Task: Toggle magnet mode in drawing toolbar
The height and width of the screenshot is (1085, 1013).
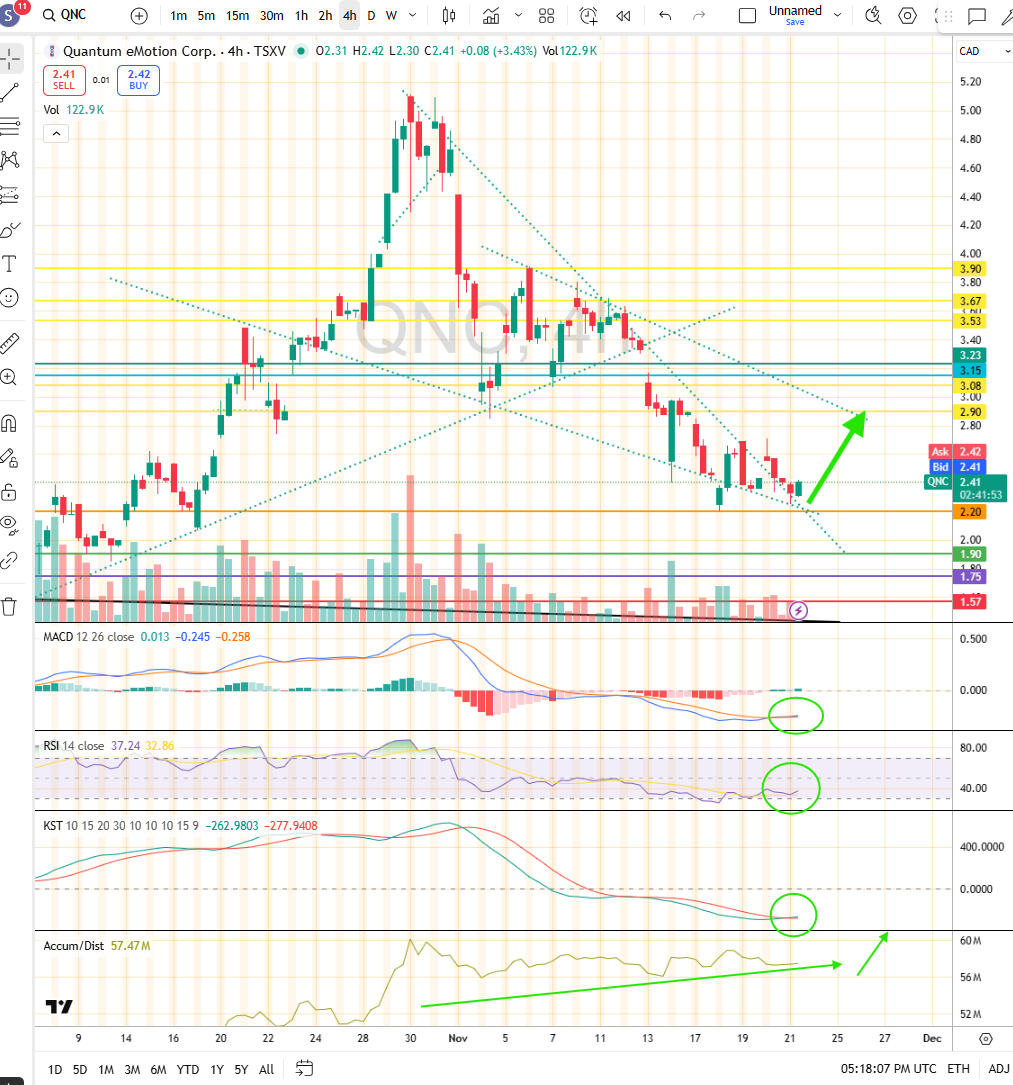Action: point(11,423)
